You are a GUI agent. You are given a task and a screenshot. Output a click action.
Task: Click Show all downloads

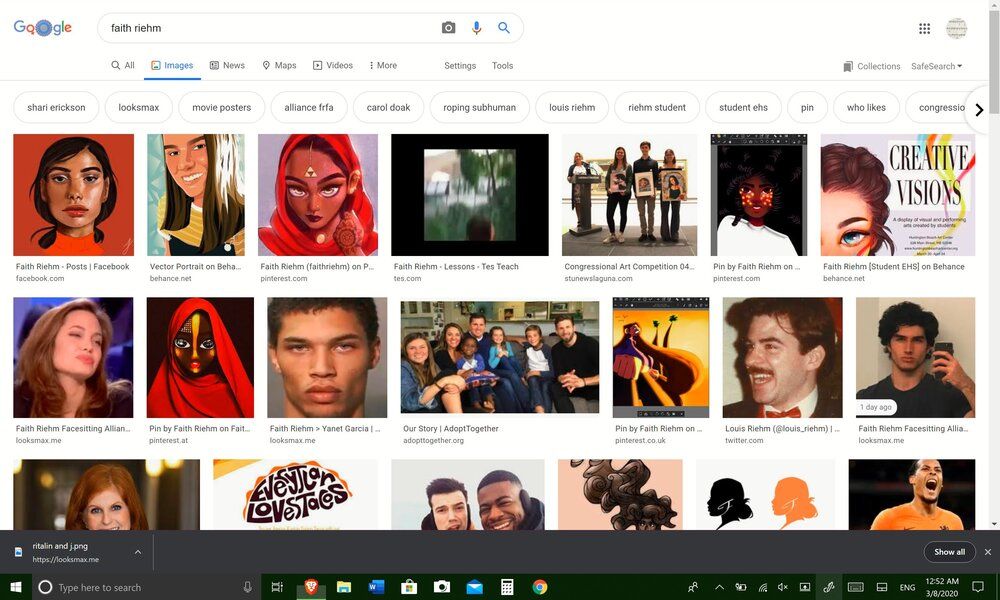click(x=950, y=552)
